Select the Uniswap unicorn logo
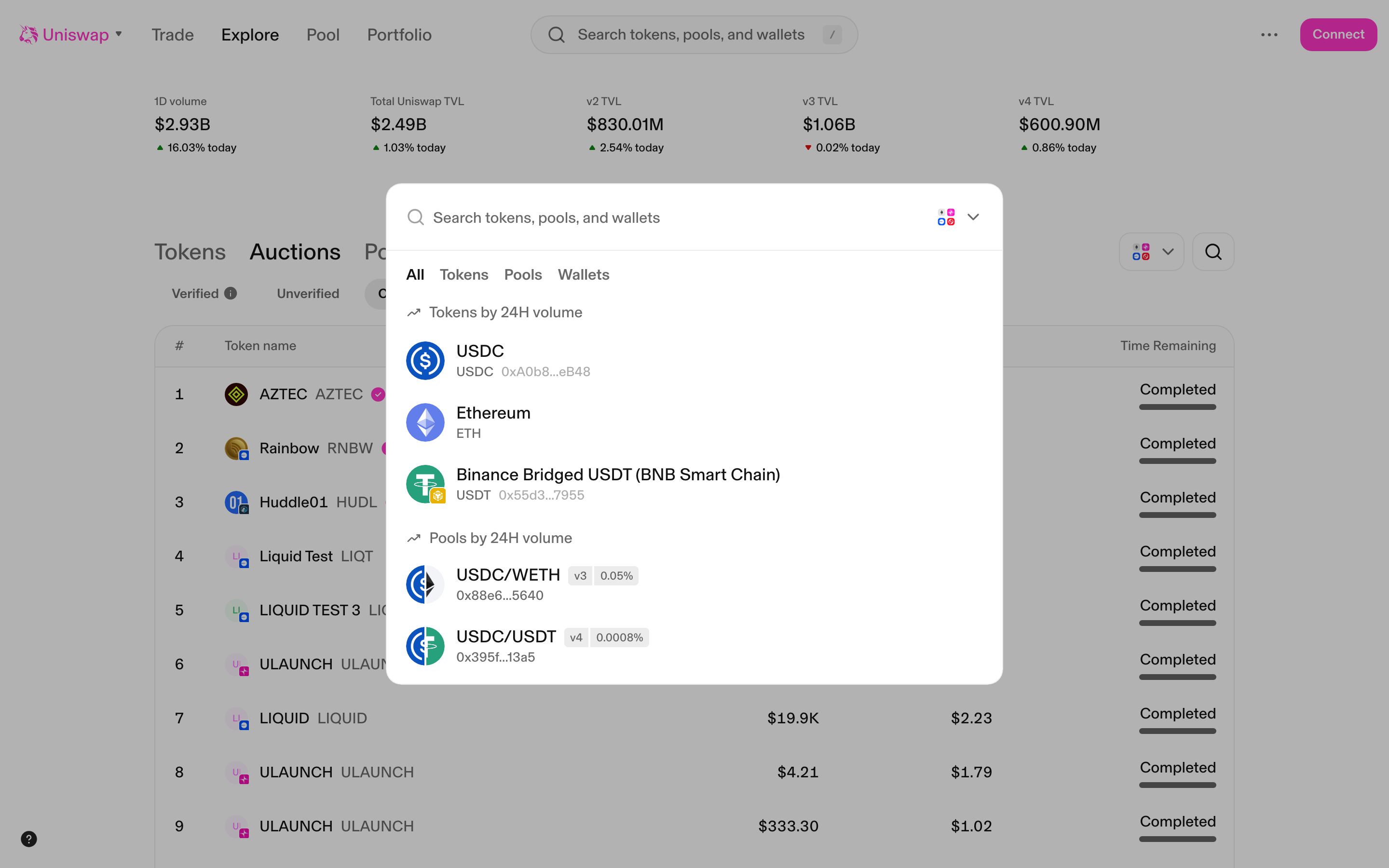The image size is (1389, 868). (28, 34)
